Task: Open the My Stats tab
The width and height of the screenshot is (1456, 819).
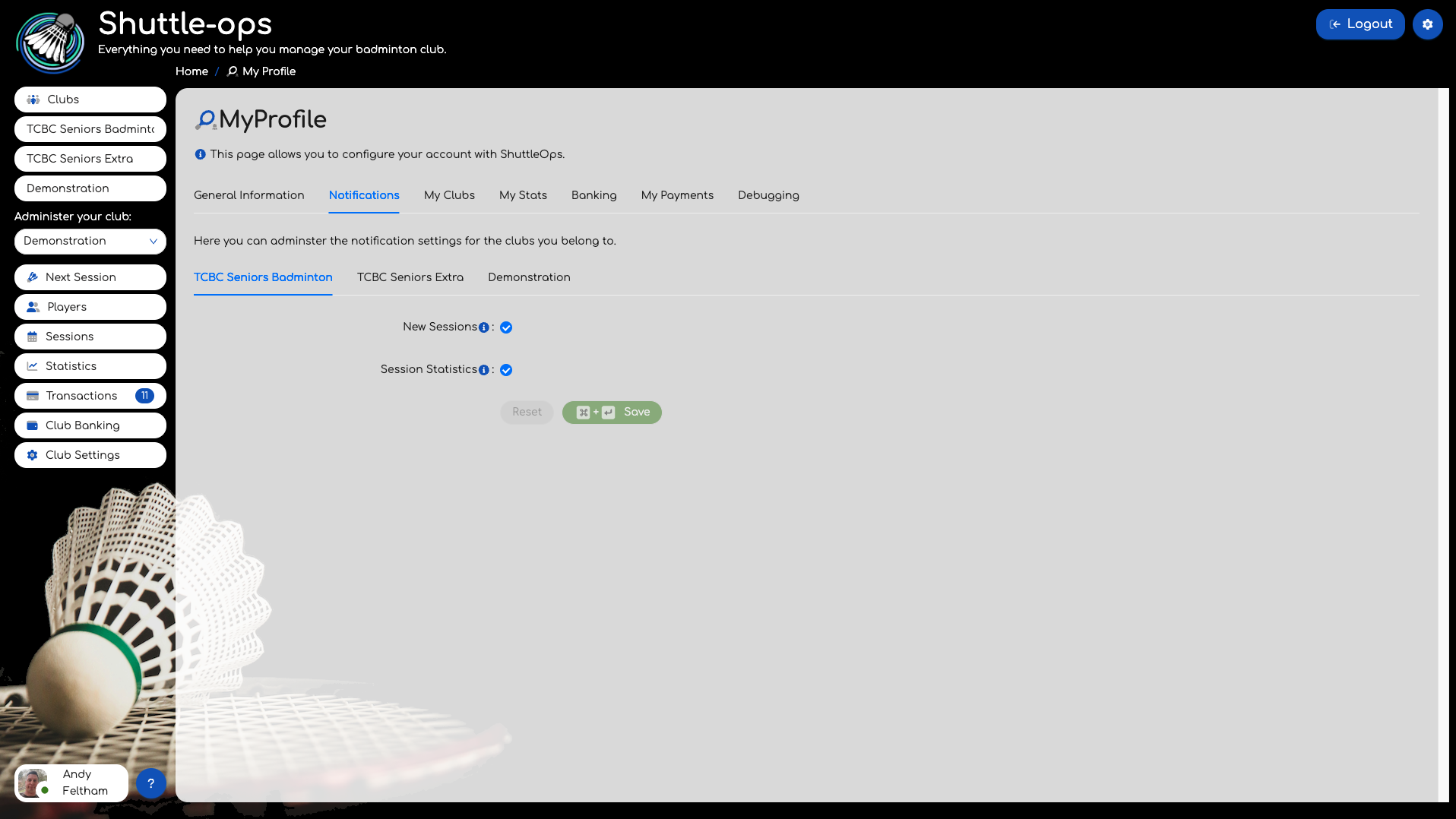Action: click(x=523, y=195)
